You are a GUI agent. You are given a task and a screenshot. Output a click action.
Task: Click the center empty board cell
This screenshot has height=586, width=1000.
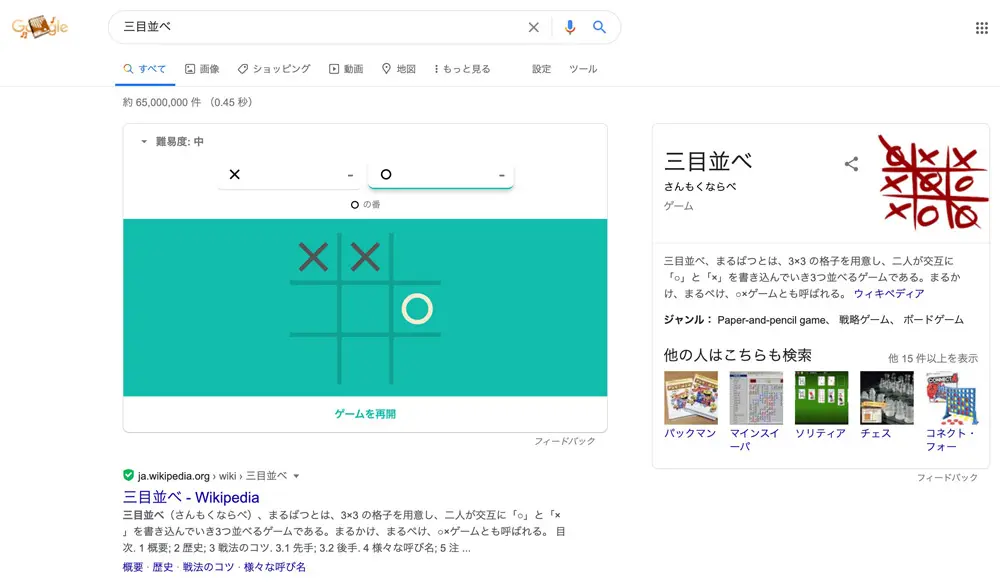365,309
